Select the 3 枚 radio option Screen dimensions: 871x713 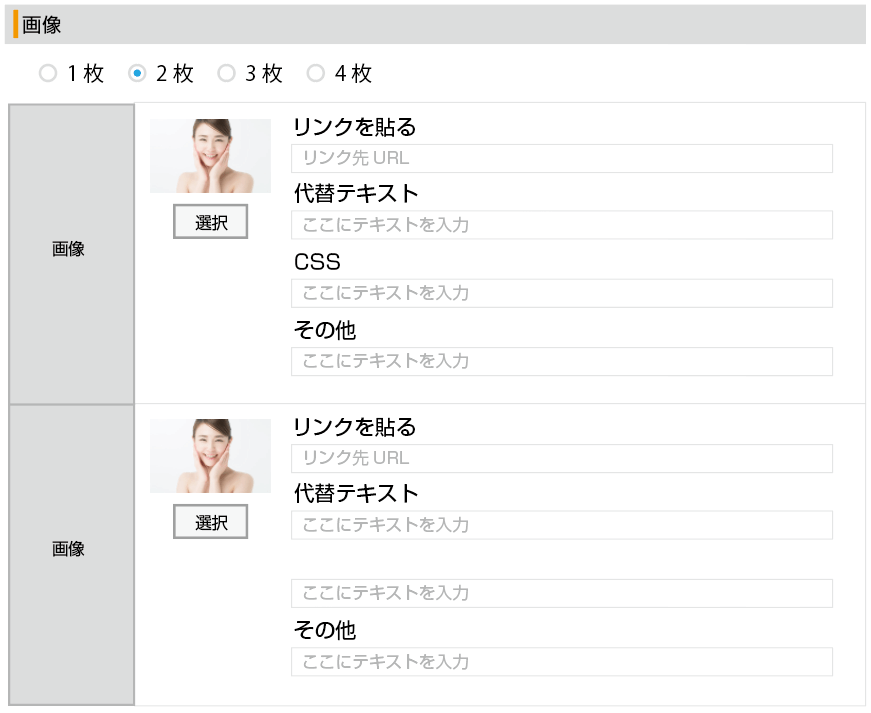pyautogui.click(x=226, y=73)
